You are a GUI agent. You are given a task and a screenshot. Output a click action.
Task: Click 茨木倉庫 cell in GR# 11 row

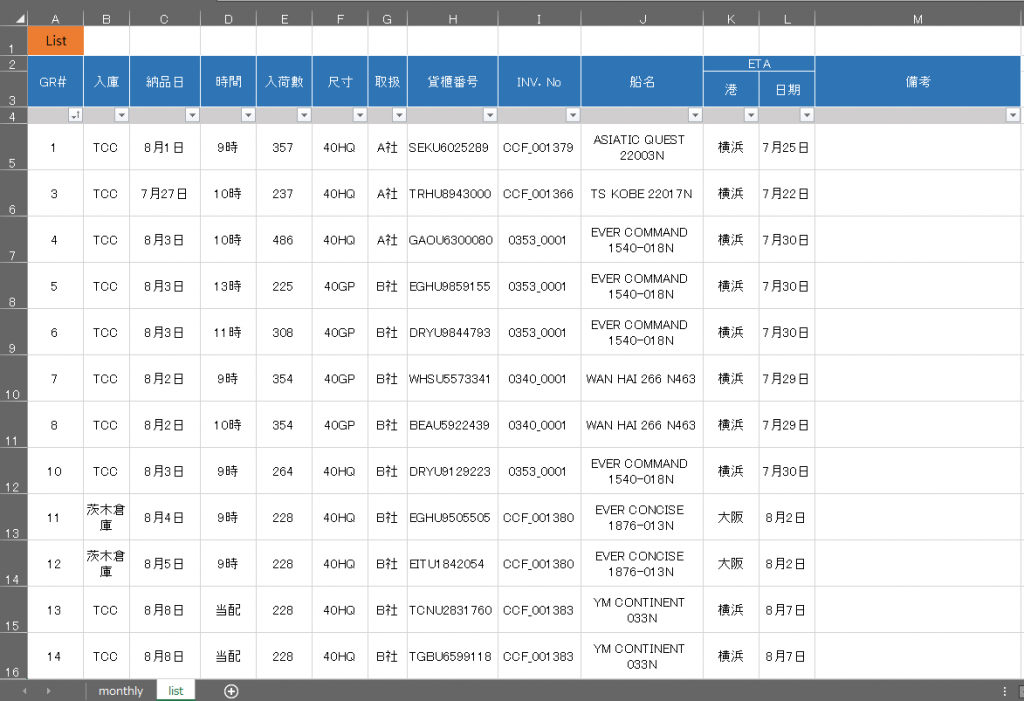106,517
